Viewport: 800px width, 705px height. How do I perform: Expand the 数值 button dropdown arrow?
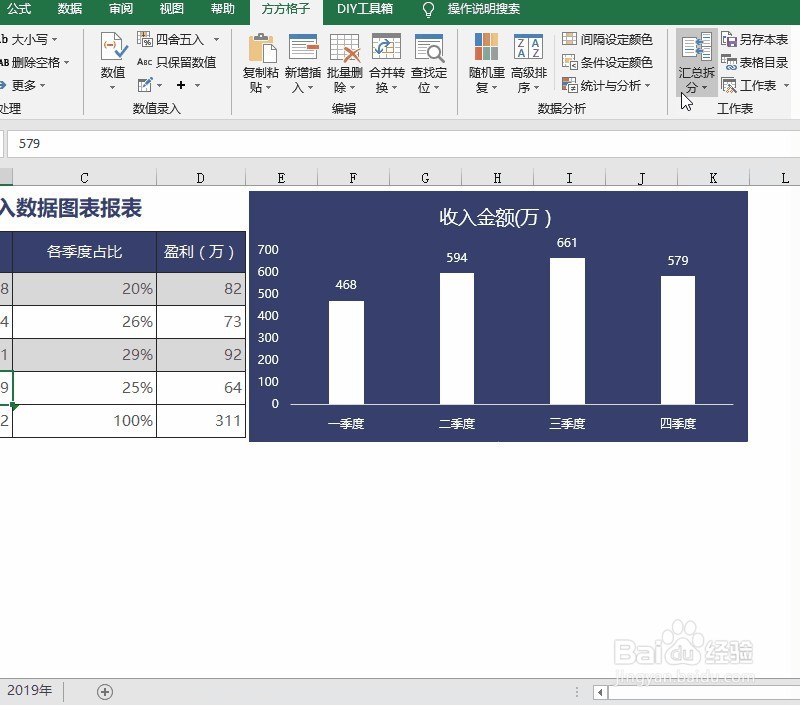coord(113,88)
